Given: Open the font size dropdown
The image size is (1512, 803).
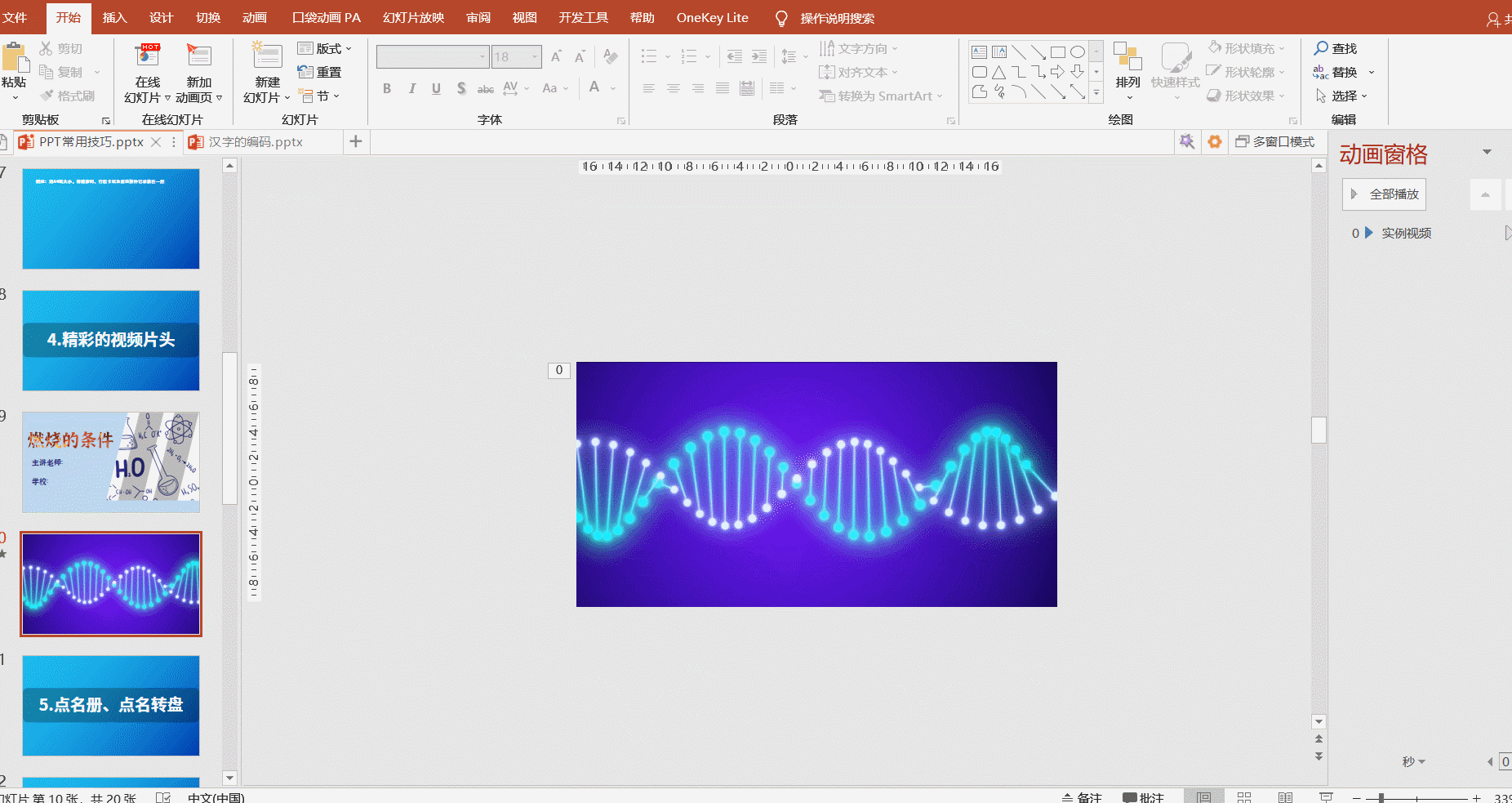Looking at the screenshot, I should click(x=535, y=56).
